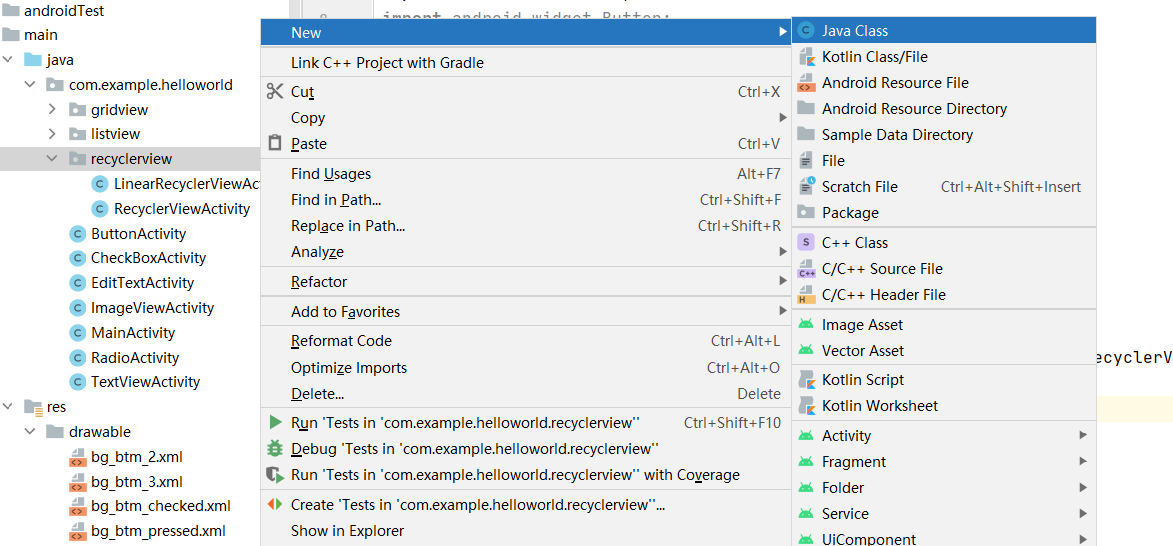The image size is (1173, 546).
Task: Click the Android Resource File icon
Action: coord(806,83)
